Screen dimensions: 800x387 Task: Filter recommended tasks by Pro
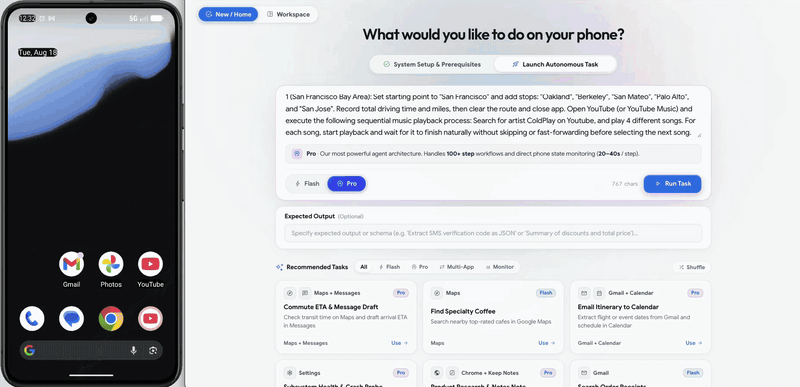pyautogui.click(x=419, y=267)
